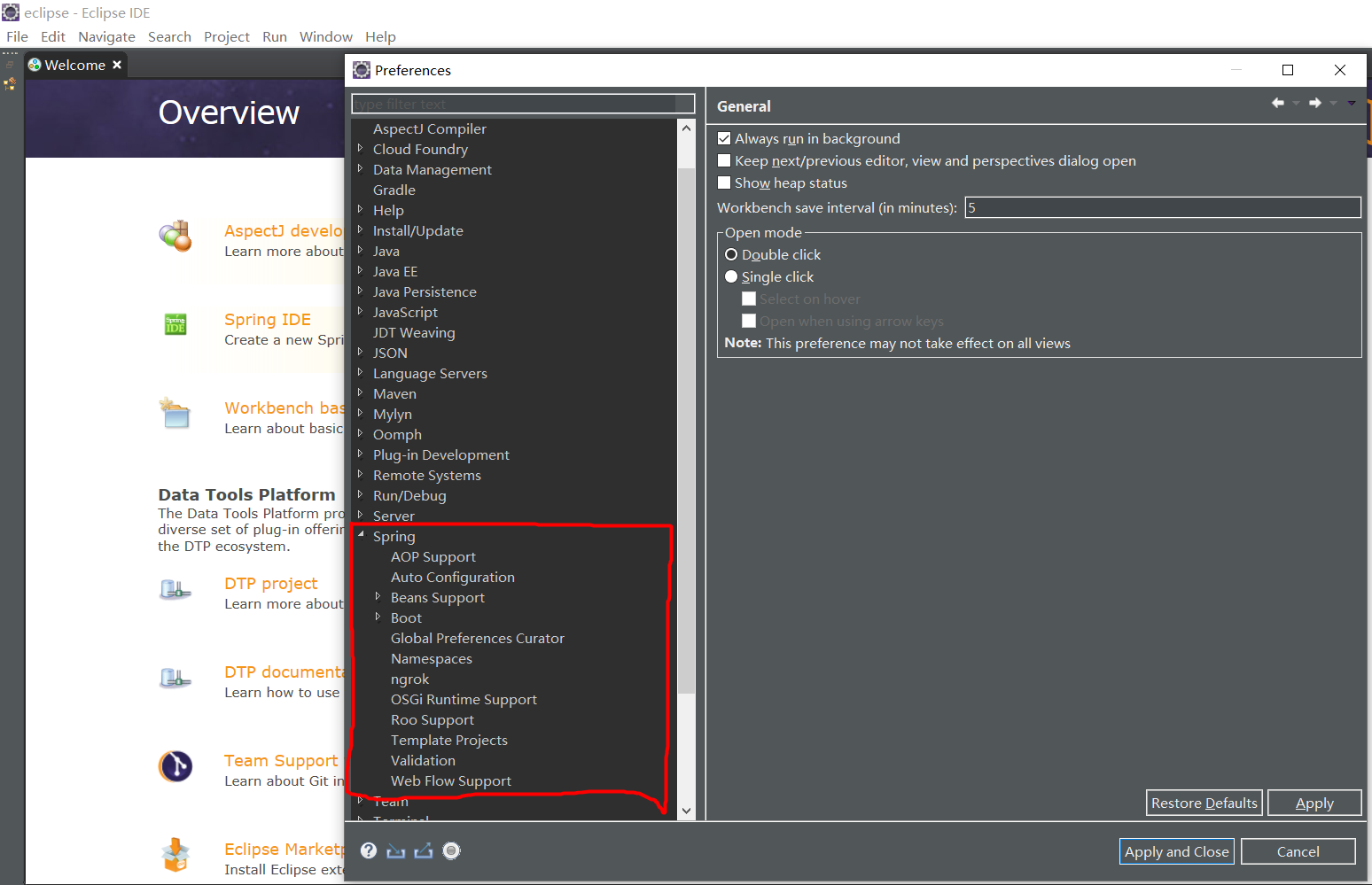Viewport: 1372px width, 885px height.
Task: Open Preferences help via question mark icon
Action: (x=368, y=850)
